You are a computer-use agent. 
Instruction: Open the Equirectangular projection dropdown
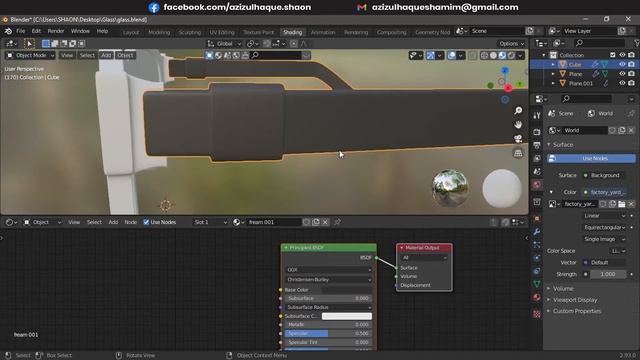pos(604,227)
